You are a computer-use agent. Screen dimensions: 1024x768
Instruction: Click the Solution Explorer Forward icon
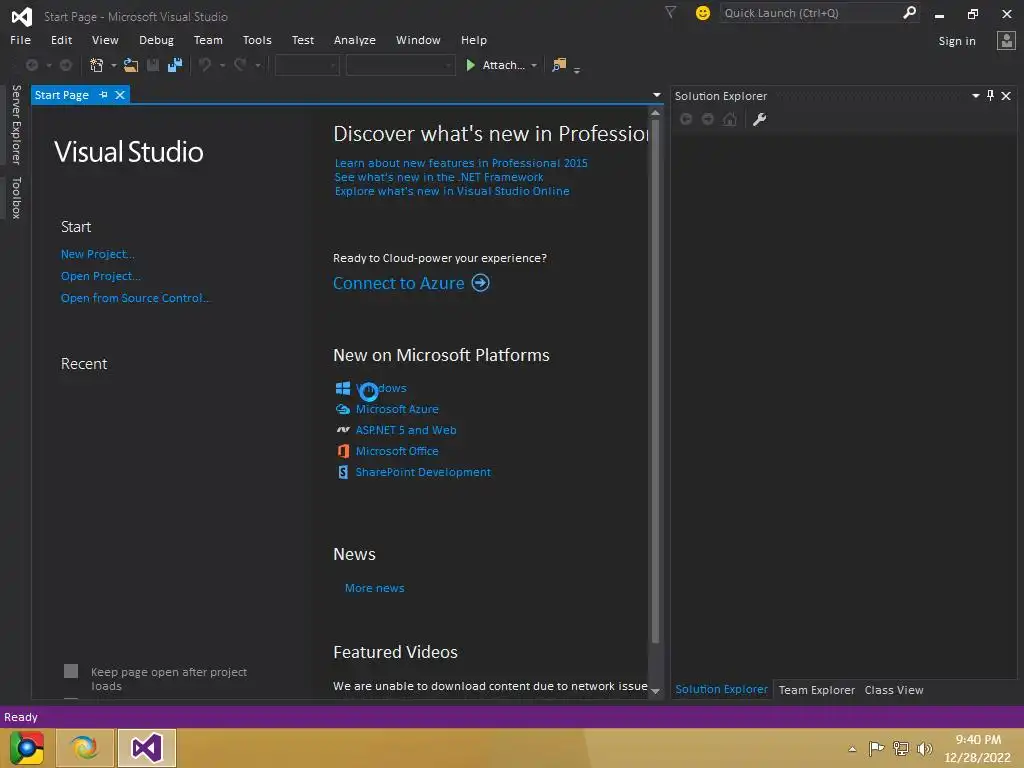click(707, 119)
